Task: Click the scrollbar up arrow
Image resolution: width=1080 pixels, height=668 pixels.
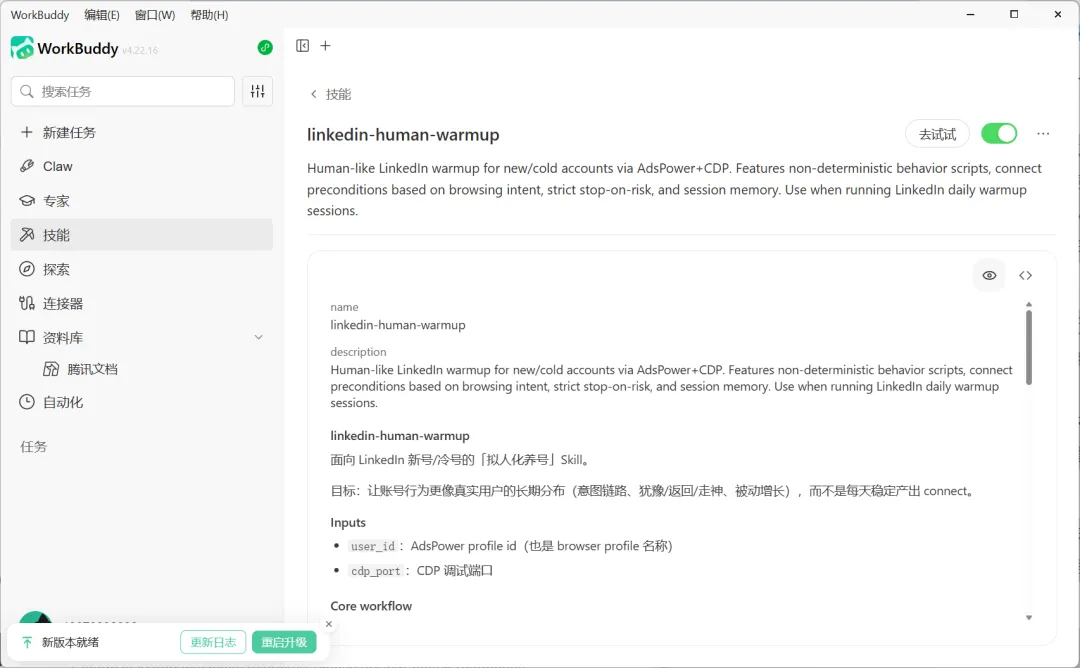Action: pos(1029,304)
